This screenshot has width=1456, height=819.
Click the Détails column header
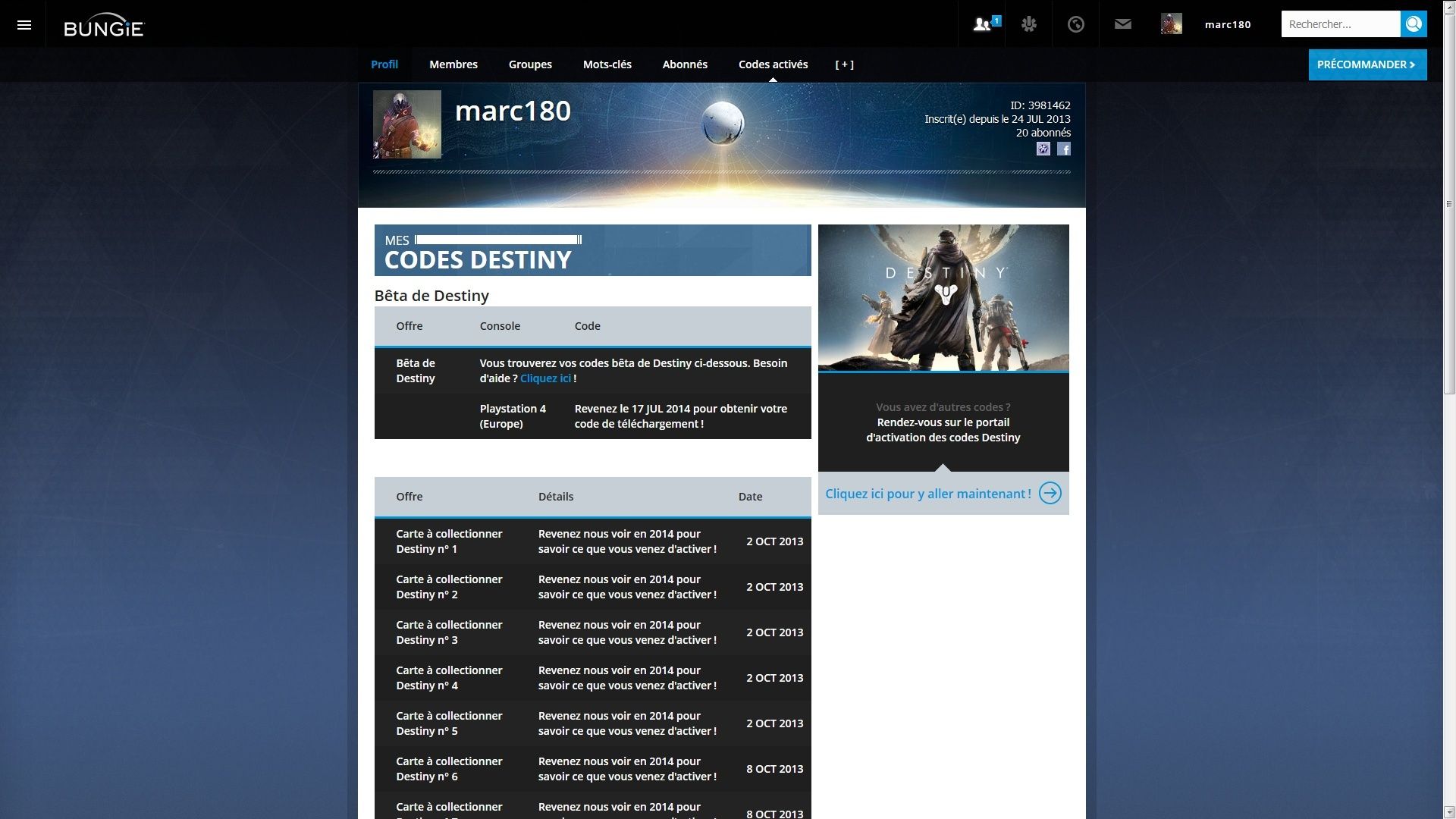tap(556, 497)
